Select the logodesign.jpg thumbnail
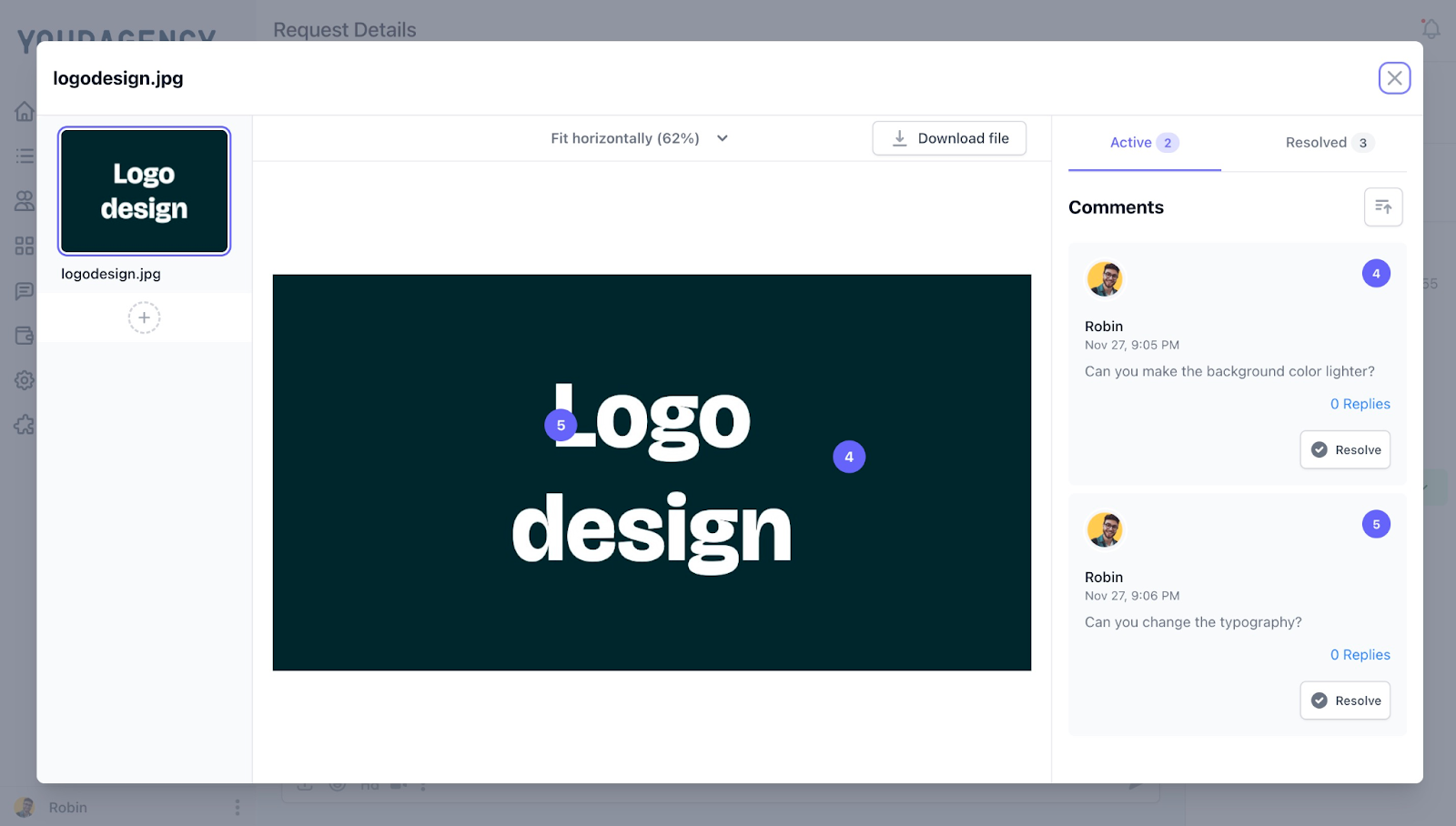This screenshot has width=1456, height=826. (x=144, y=190)
